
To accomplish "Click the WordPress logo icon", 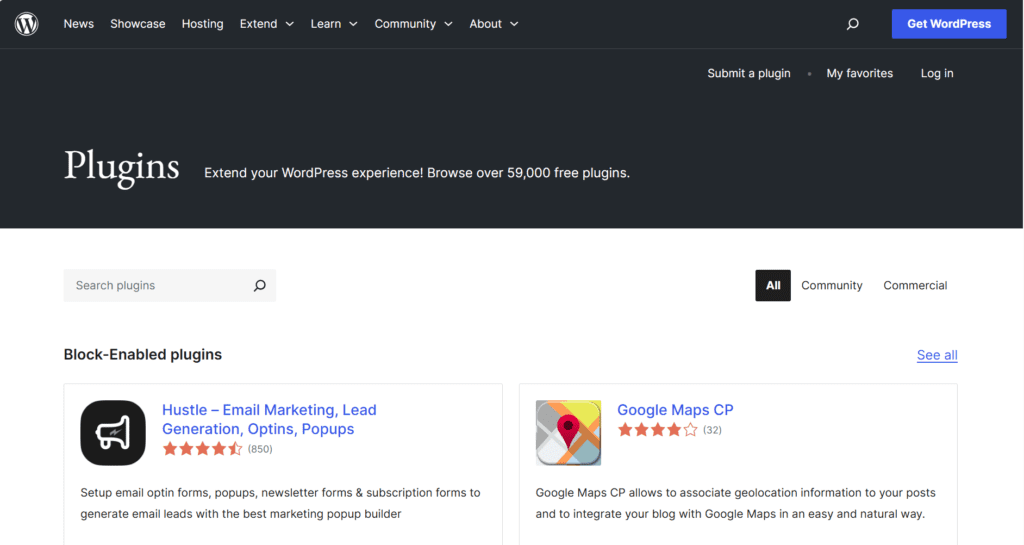I will click(27, 24).
